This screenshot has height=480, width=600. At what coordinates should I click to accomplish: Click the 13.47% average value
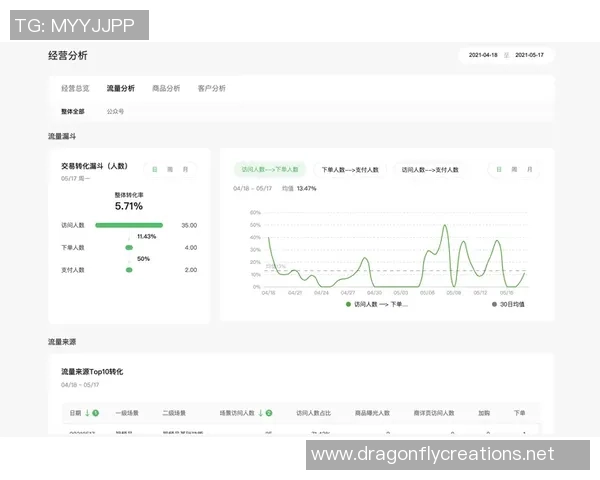307,188
